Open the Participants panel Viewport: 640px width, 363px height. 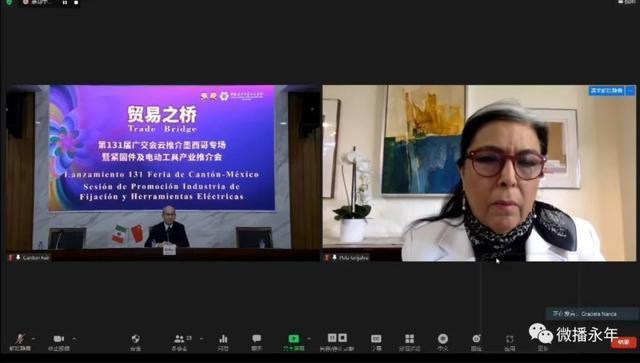click(x=180, y=342)
